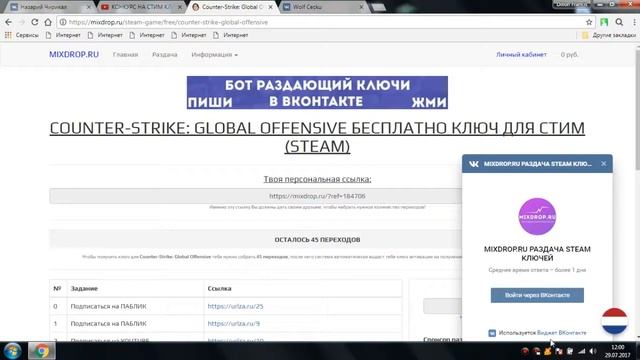Click the purple MIXDROP.RU avatar

537,216
